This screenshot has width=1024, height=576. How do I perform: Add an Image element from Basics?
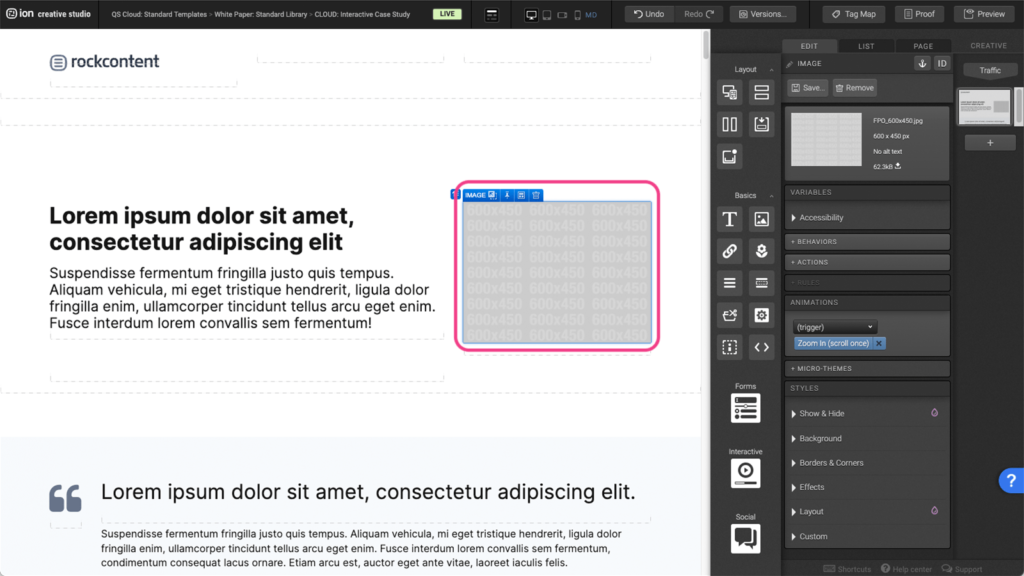(761, 219)
